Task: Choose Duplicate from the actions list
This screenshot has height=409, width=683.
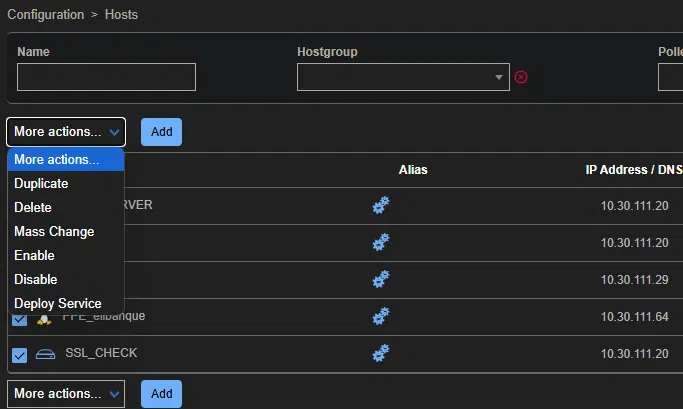Action: click(41, 184)
